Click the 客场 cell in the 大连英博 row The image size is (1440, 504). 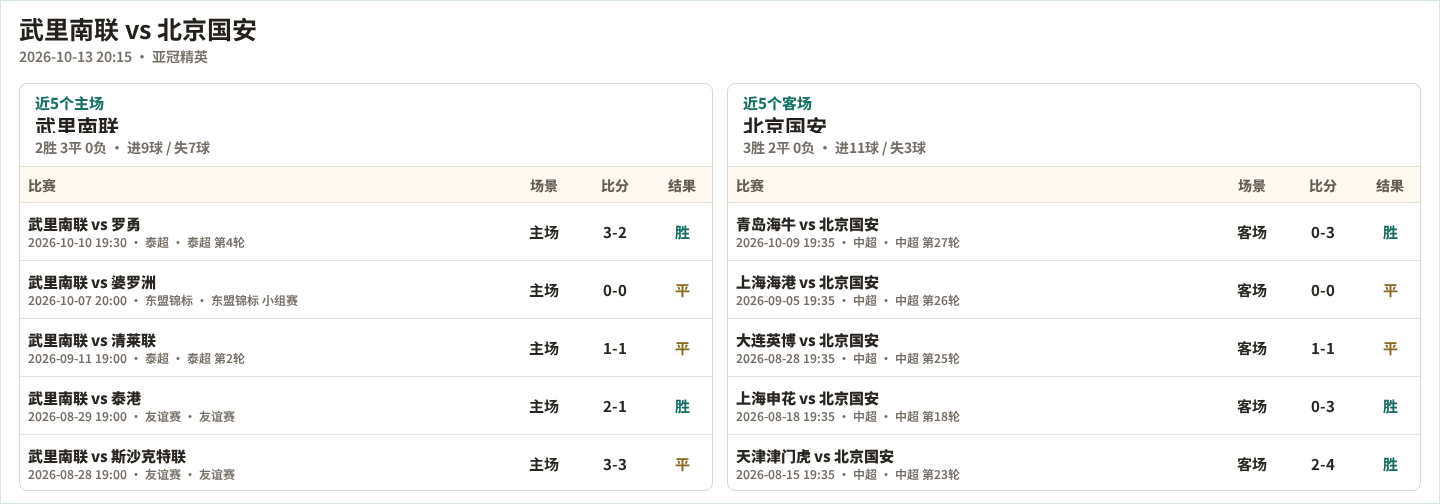coord(1252,348)
